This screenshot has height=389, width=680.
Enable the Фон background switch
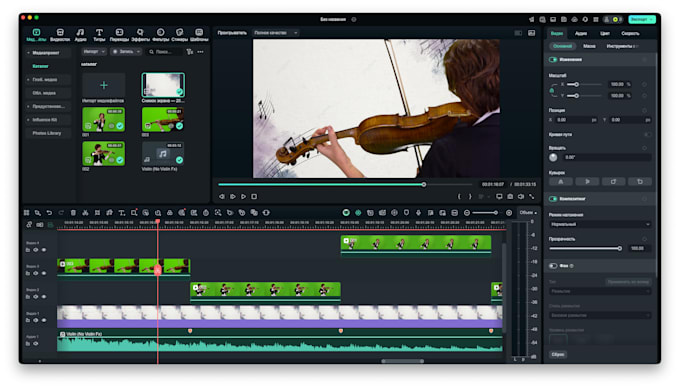pyautogui.click(x=553, y=265)
